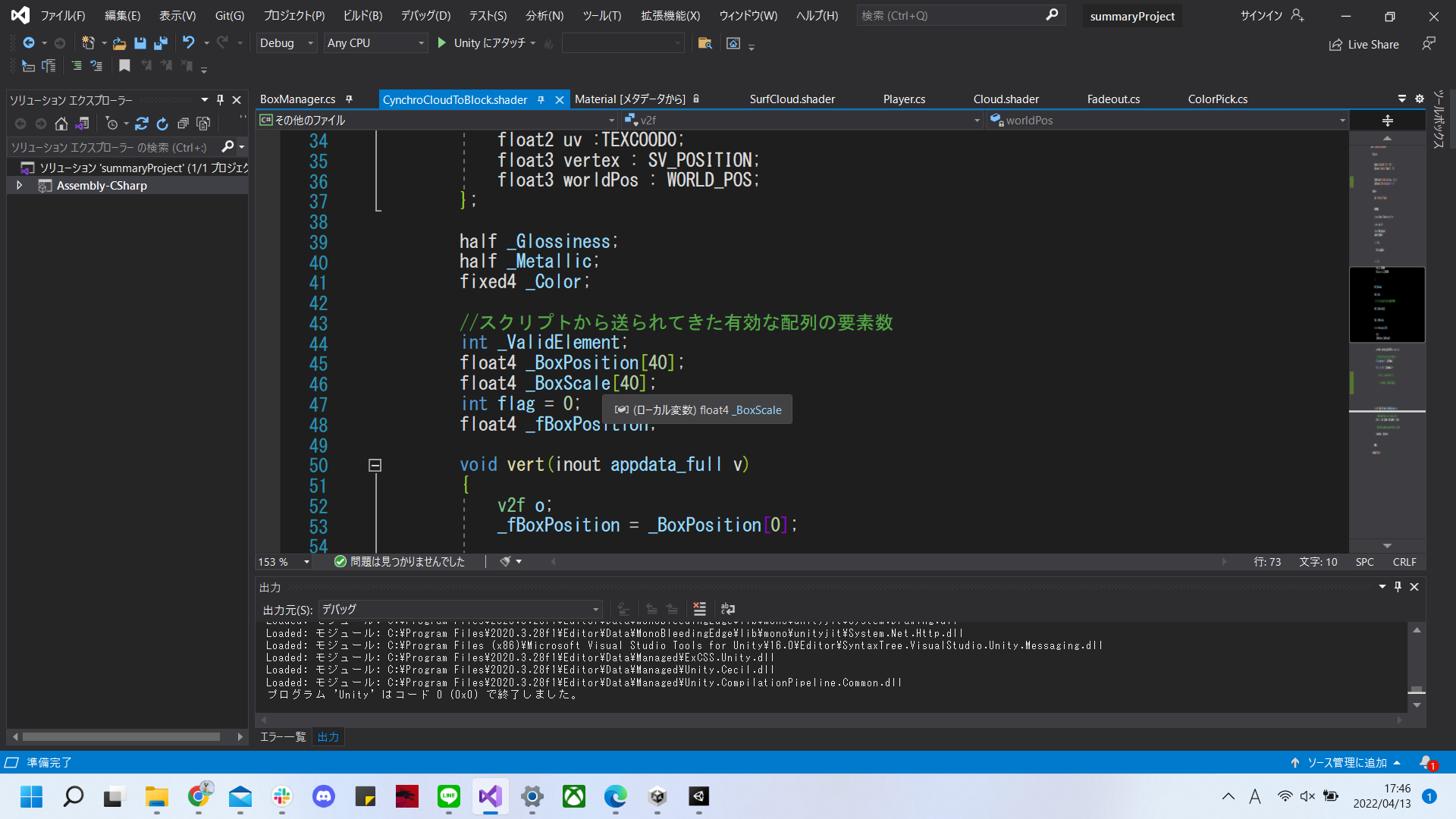Open the Windows Start menu

coord(32,796)
